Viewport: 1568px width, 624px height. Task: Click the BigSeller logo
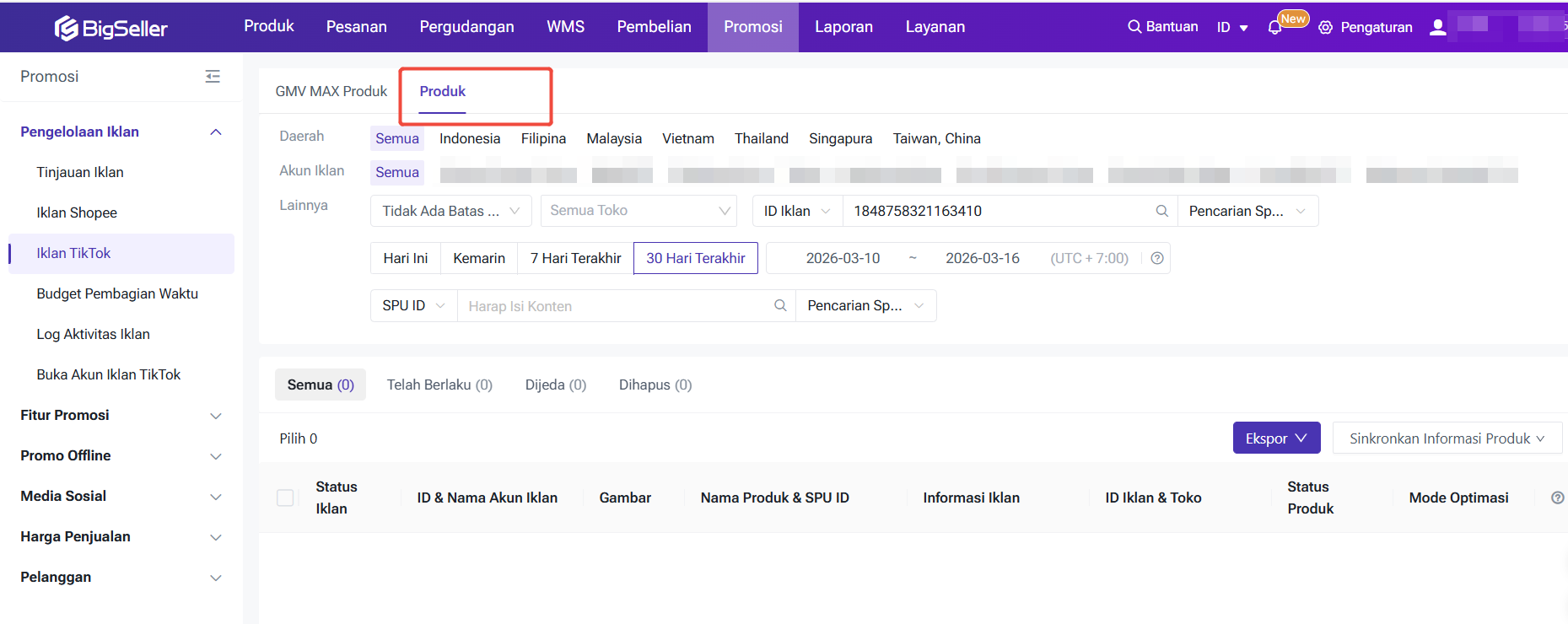pyautogui.click(x=110, y=29)
